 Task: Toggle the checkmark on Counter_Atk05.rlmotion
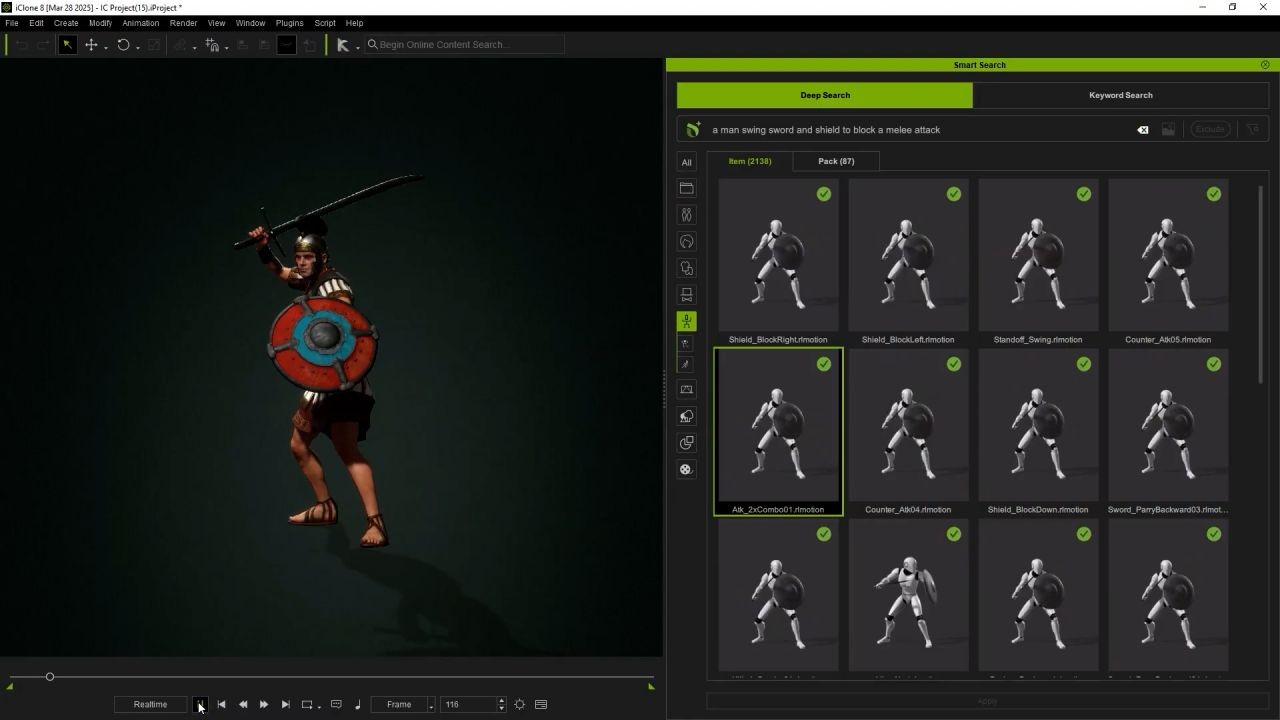[1213, 194]
